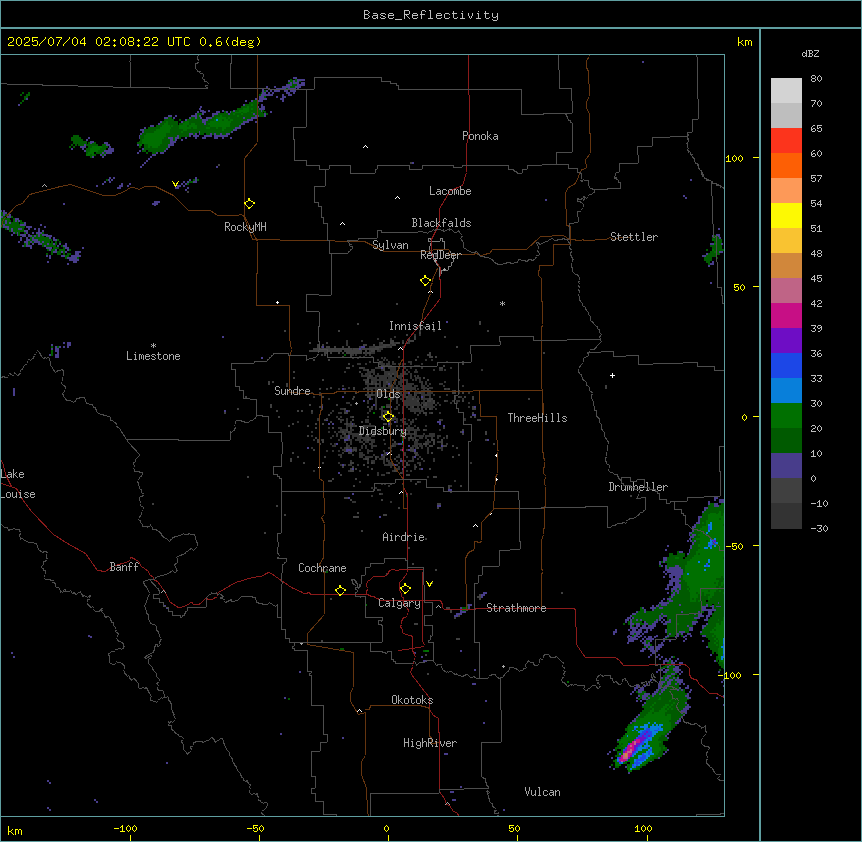Click the yellow V marker east of Calgary
This screenshot has width=862, height=842.
pyautogui.click(x=429, y=584)
